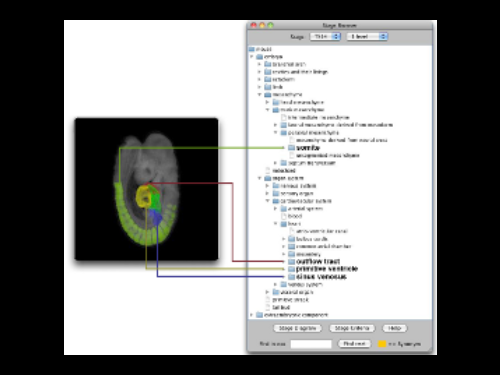The image size is (500, 375).
Task: Collapse the heart tree node
Action: click(x=276, y=224)
